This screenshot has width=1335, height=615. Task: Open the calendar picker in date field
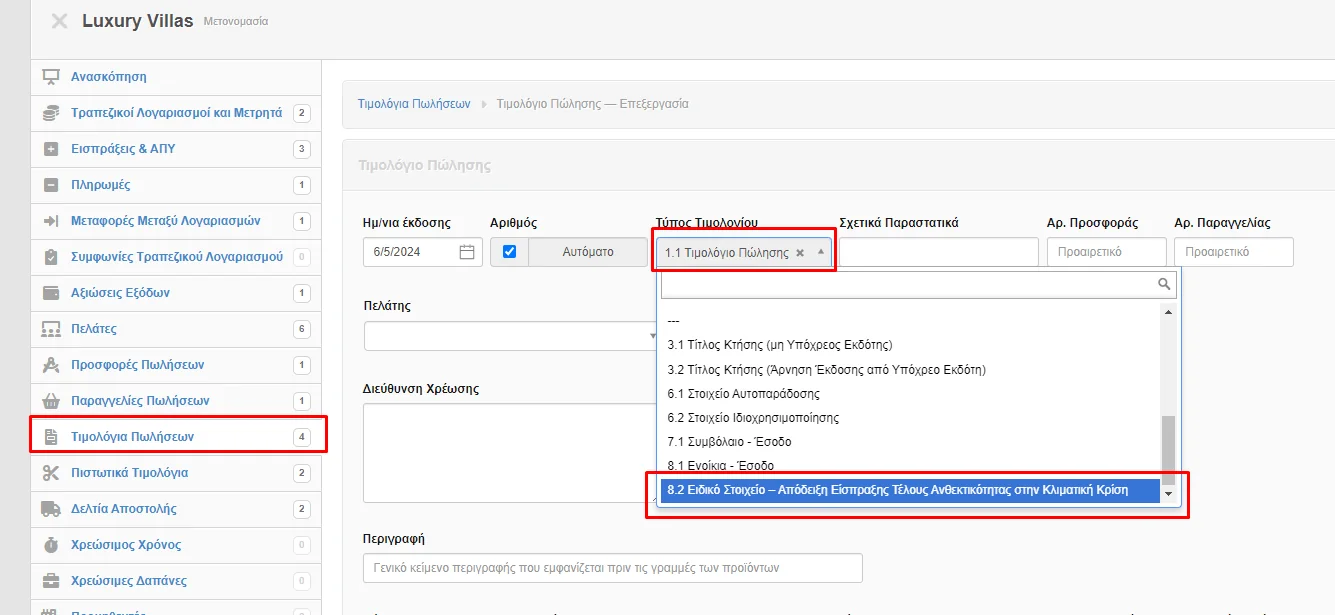click(466, 252)
